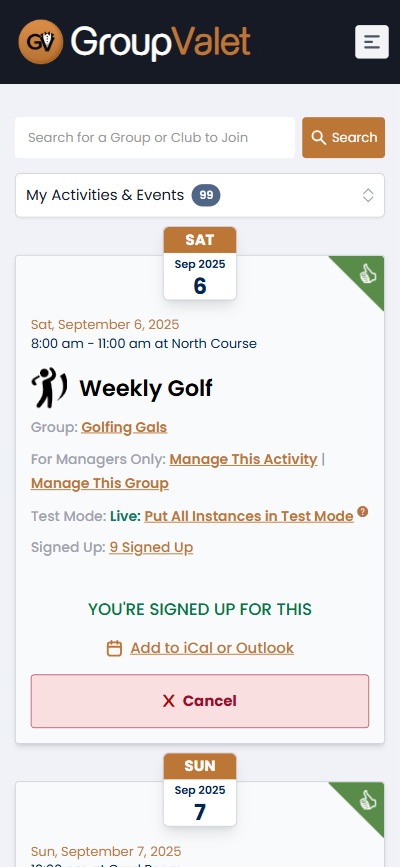The height and width of the screenshot is (867, 400).
Task: Click the up-down chevron arrows of the selector
Action: (x=368, y=195)
